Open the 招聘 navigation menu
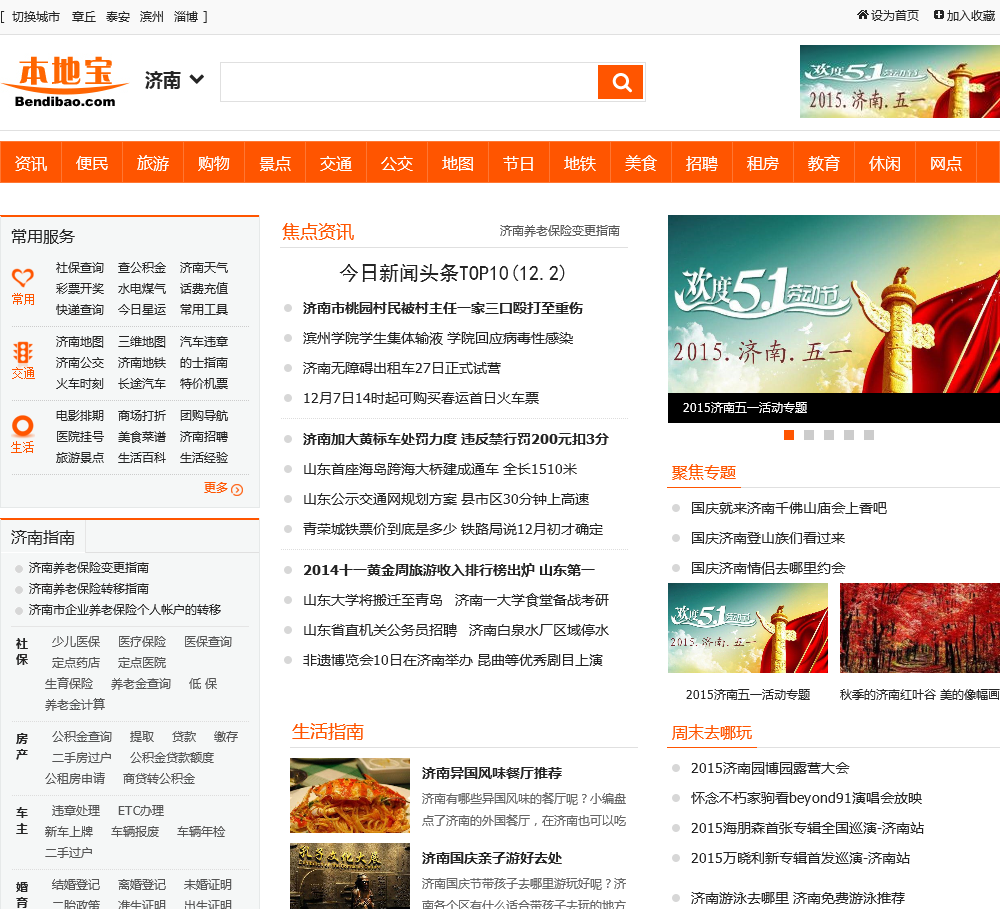This screenshot has height=909, width=1000. 702,163
